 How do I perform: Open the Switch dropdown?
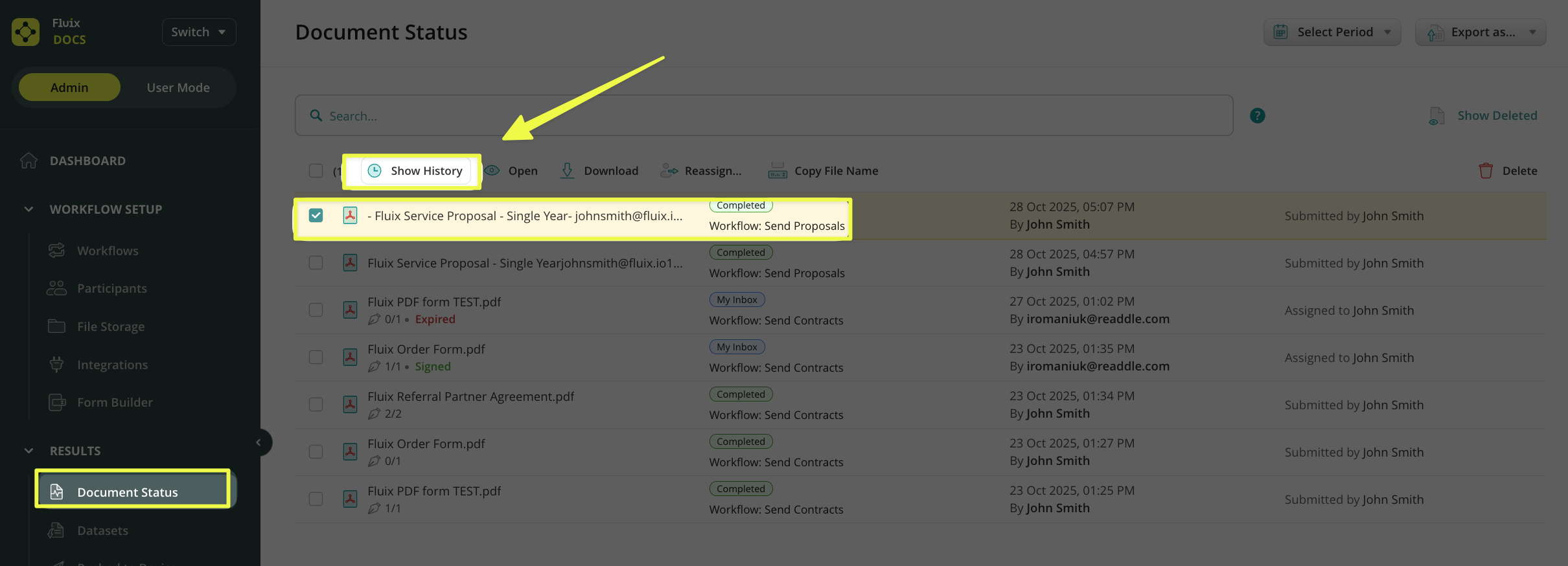click(x=198, y=32)
